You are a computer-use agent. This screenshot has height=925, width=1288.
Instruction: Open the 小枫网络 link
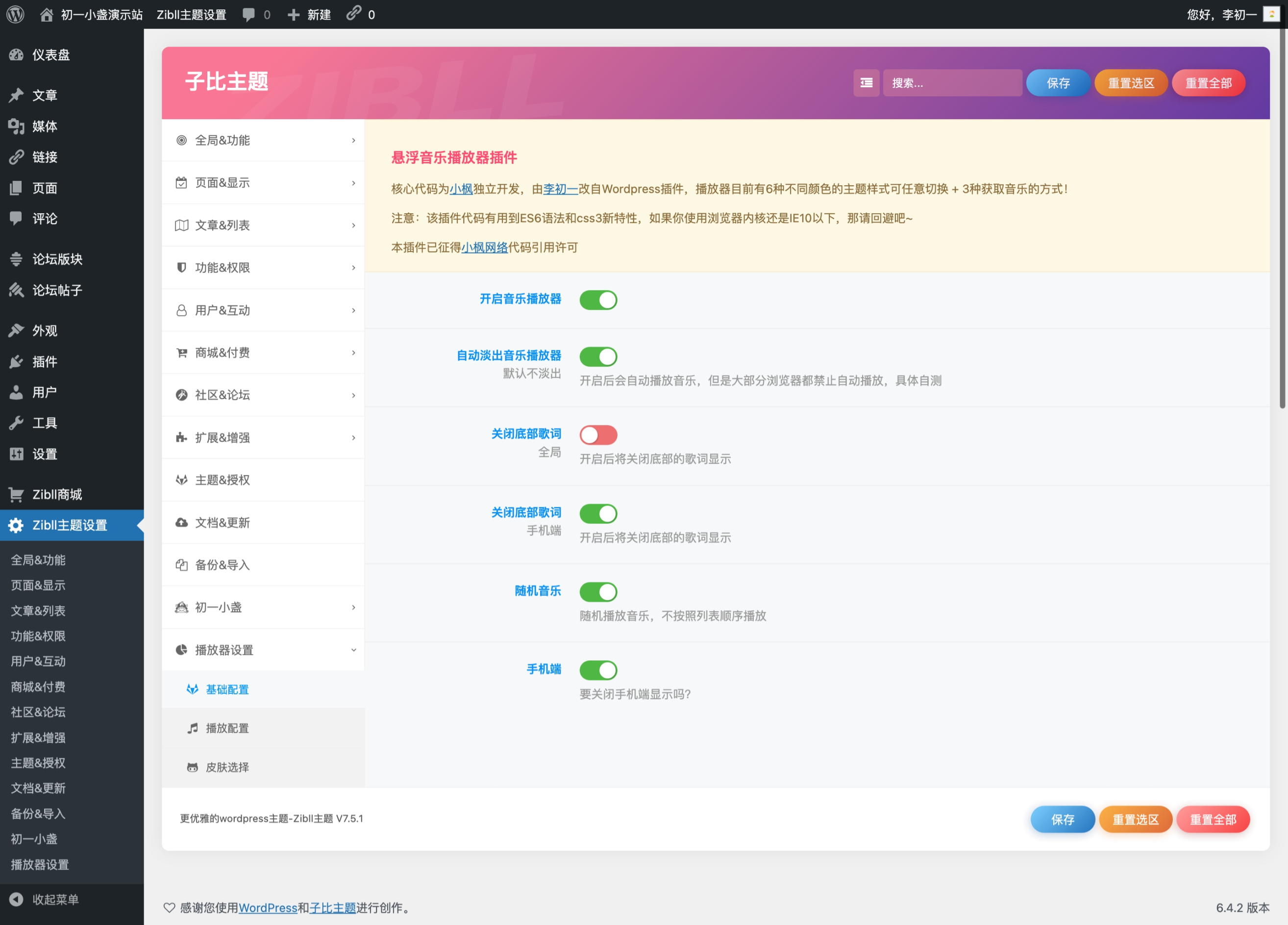pyautogui.click(x=484, y=248)
